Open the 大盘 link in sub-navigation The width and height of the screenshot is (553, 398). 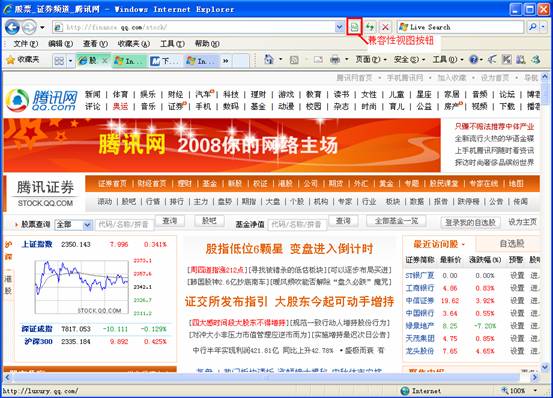pyautogui.click(x=273, y=202)
